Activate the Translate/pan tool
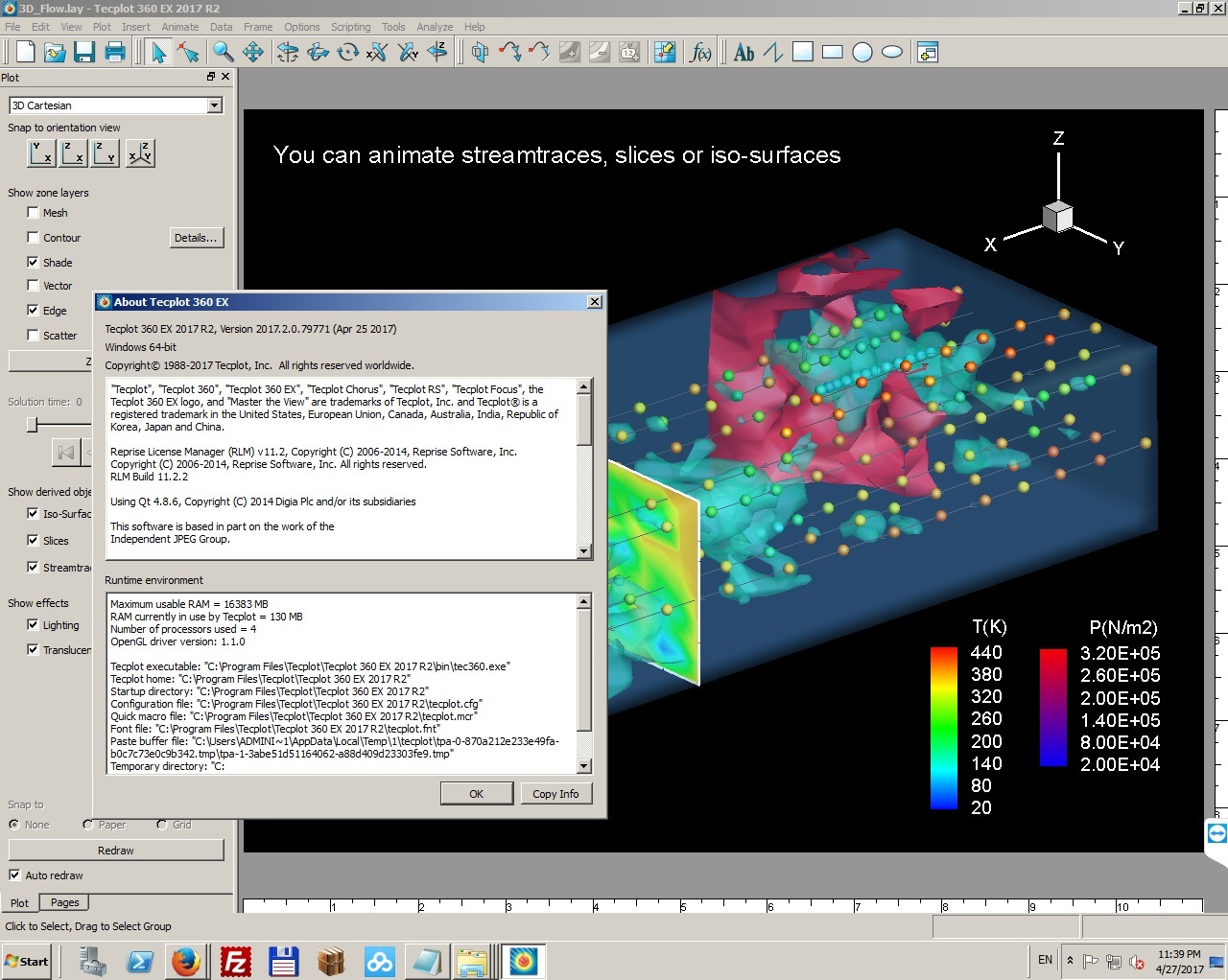 click(253, 53)
